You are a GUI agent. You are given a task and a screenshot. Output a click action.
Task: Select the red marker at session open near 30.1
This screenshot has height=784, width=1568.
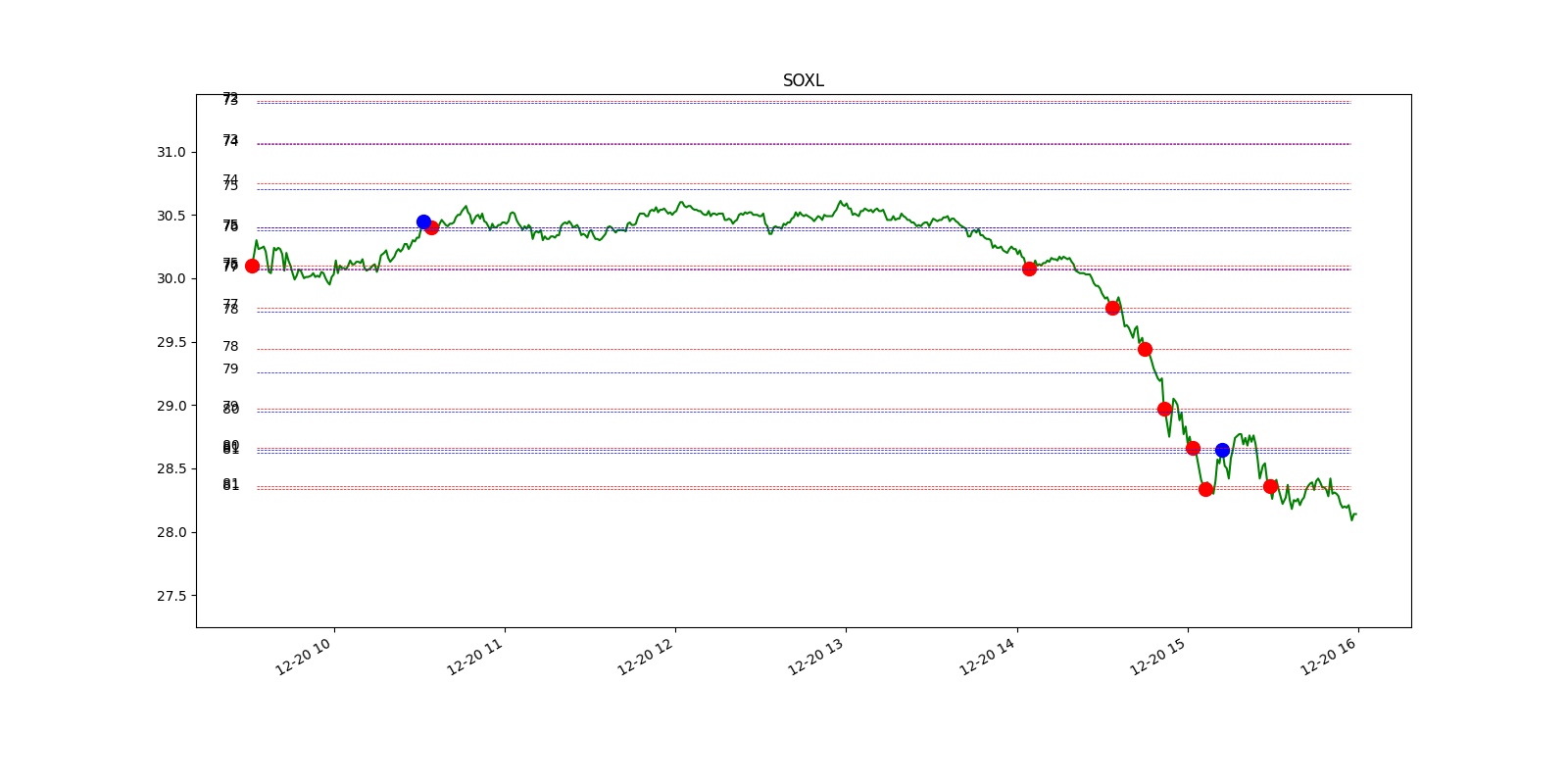coord(252,266)
